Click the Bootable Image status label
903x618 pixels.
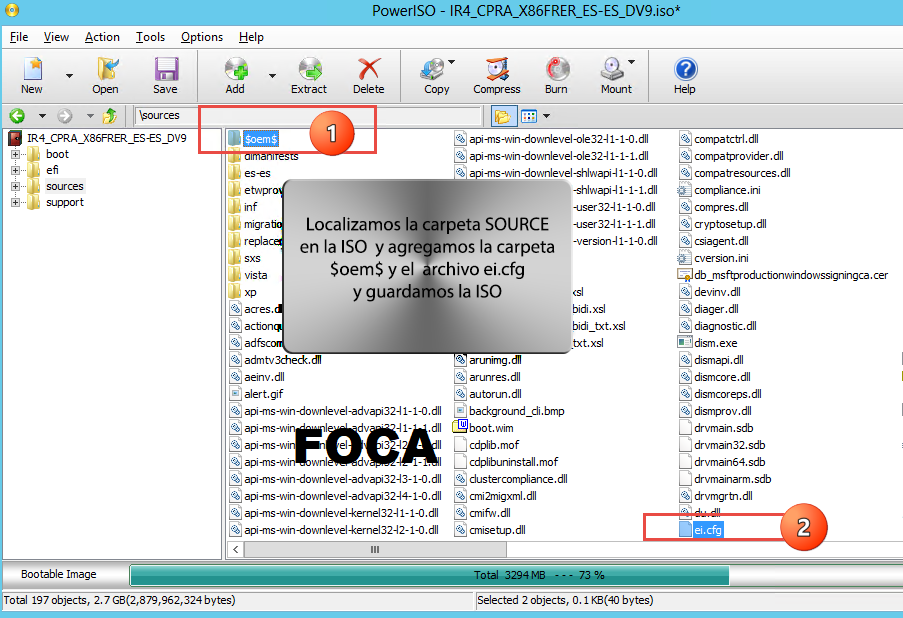[x=59, y=574]
